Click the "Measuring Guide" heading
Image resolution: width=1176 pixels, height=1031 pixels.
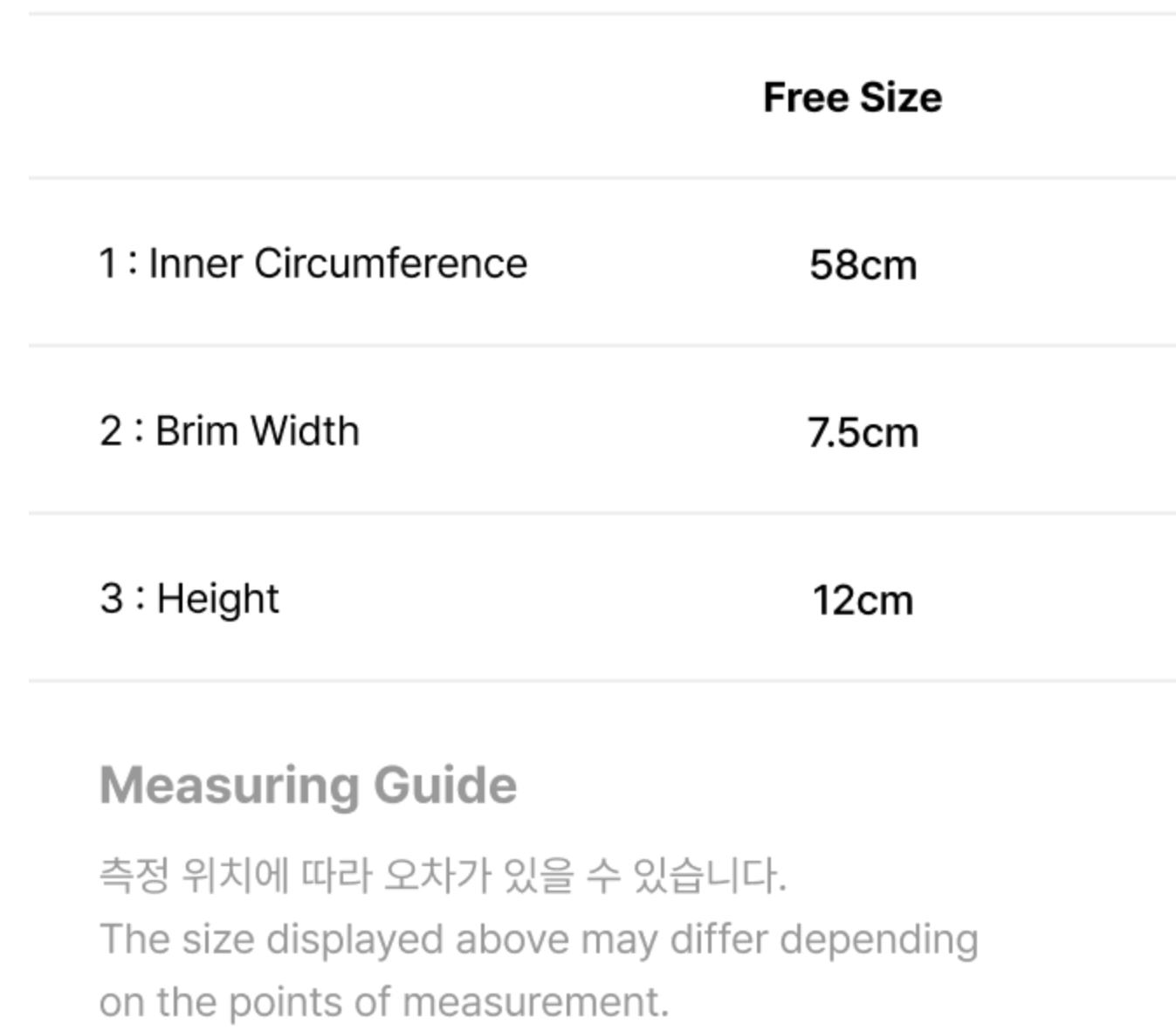tap(308, 785)
